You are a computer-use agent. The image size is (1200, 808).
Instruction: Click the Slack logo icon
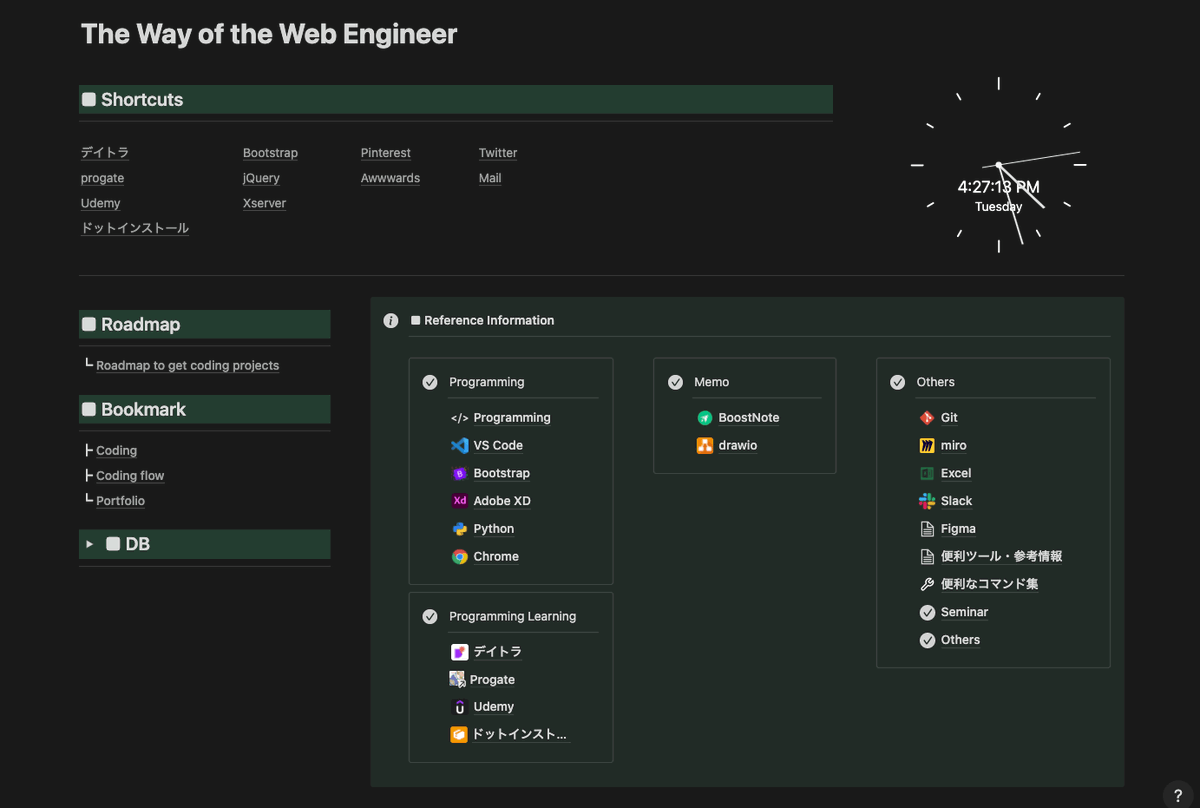tap(927, 501)
